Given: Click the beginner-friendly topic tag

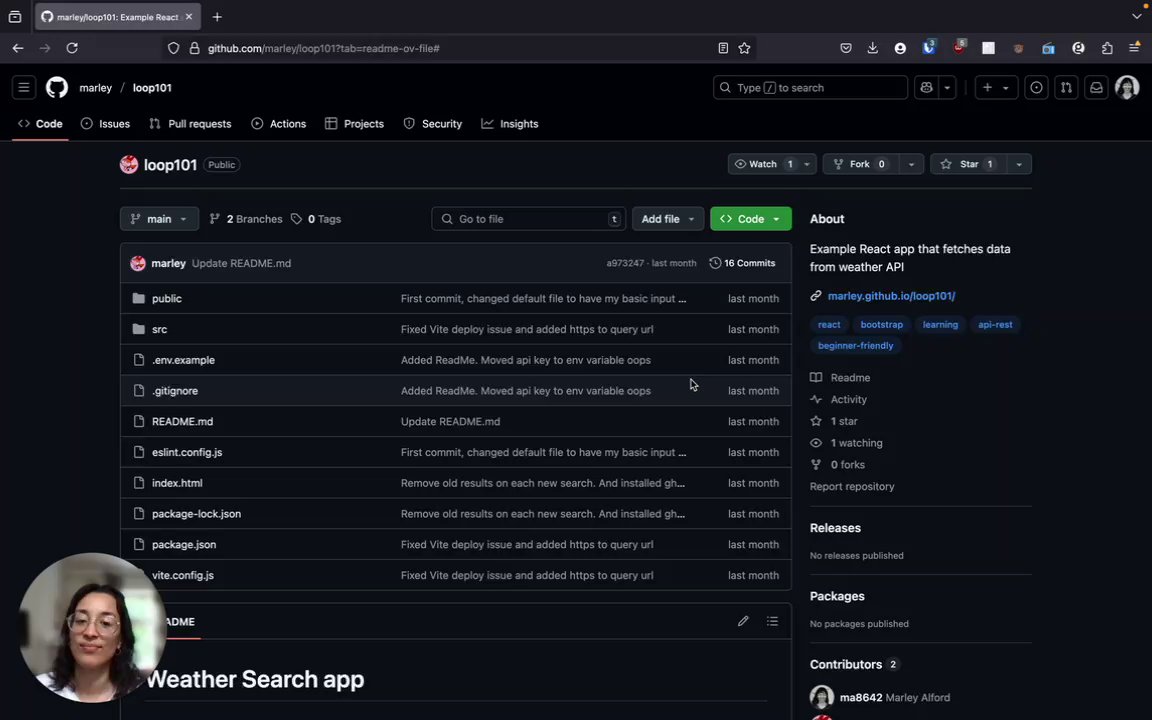Looking at the screenshot, I should tap(855, 345).
